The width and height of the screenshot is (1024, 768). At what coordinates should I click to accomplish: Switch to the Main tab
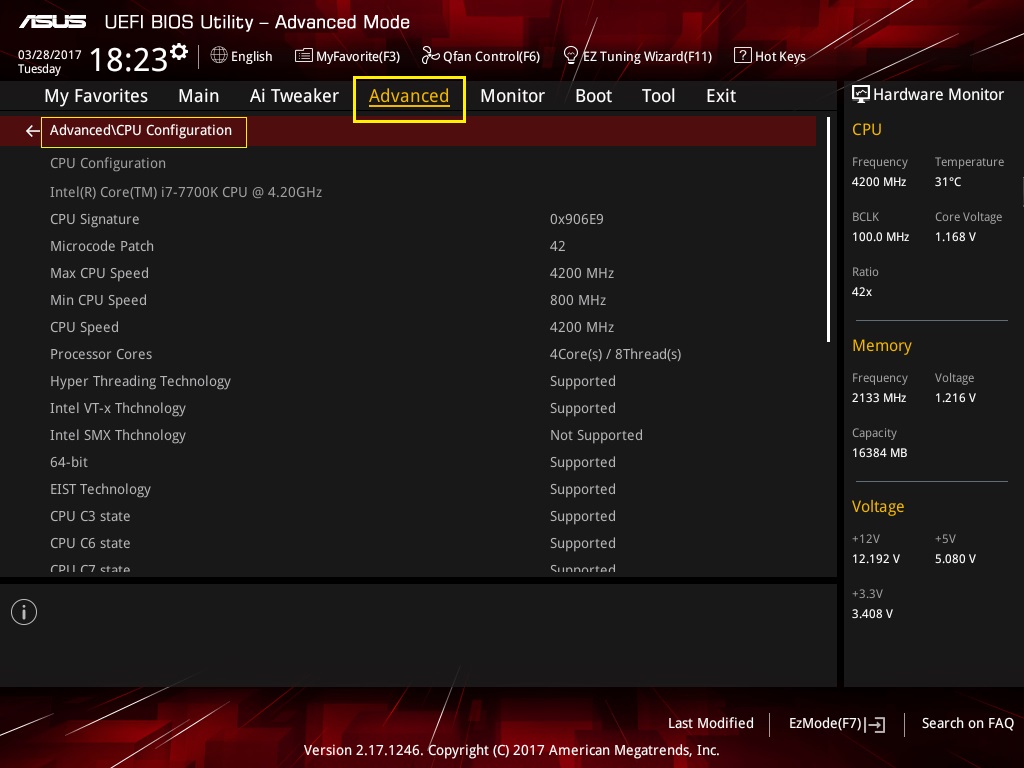[x=199, y=96]
